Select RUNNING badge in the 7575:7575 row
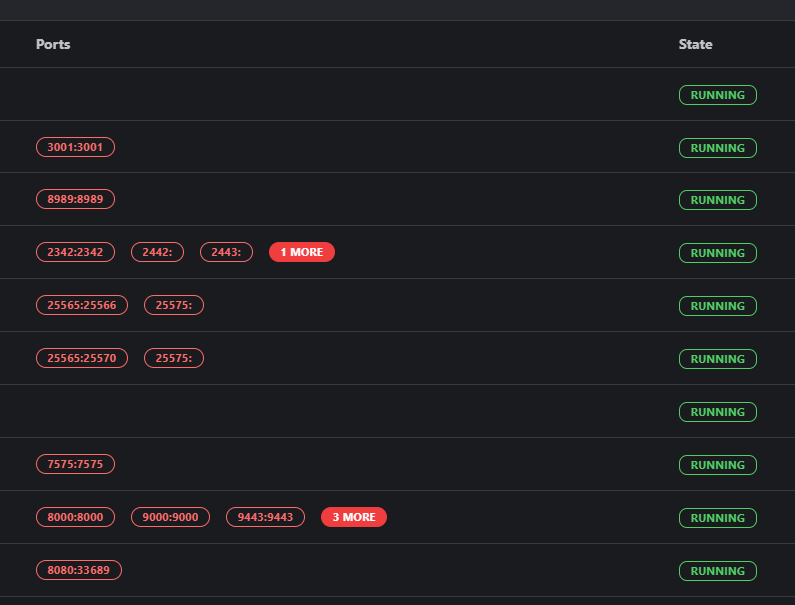 717,465
